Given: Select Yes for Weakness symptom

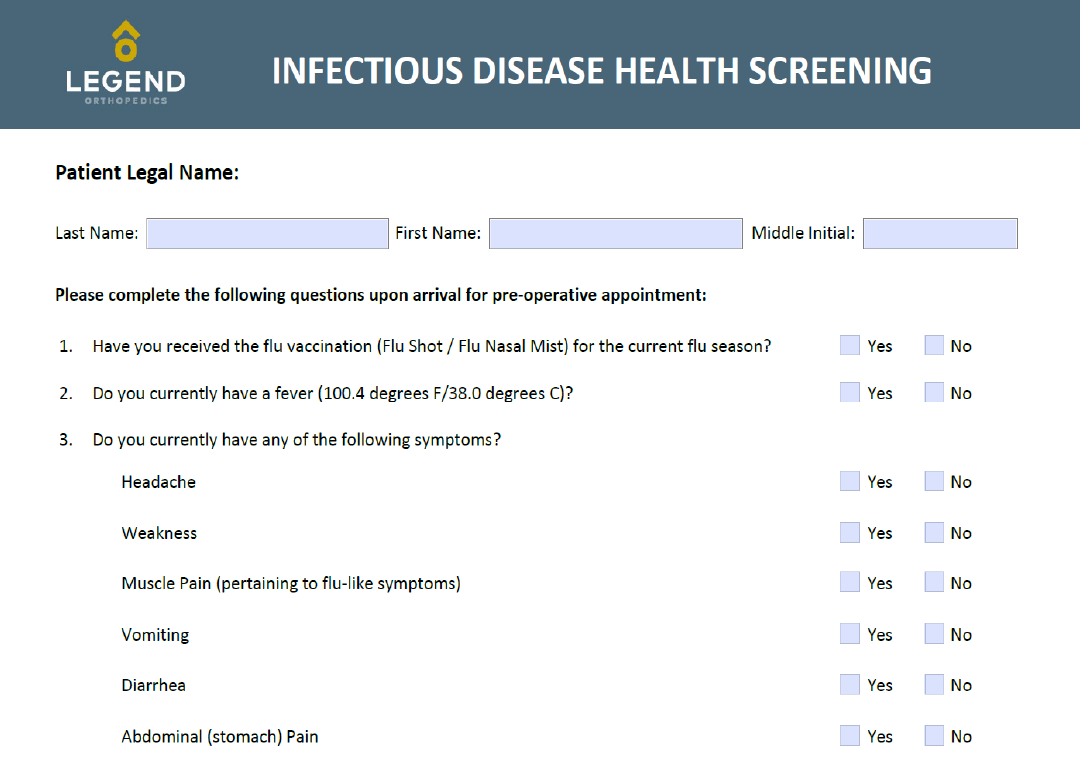Looking at the screenshot, I should tap(850, 532).
